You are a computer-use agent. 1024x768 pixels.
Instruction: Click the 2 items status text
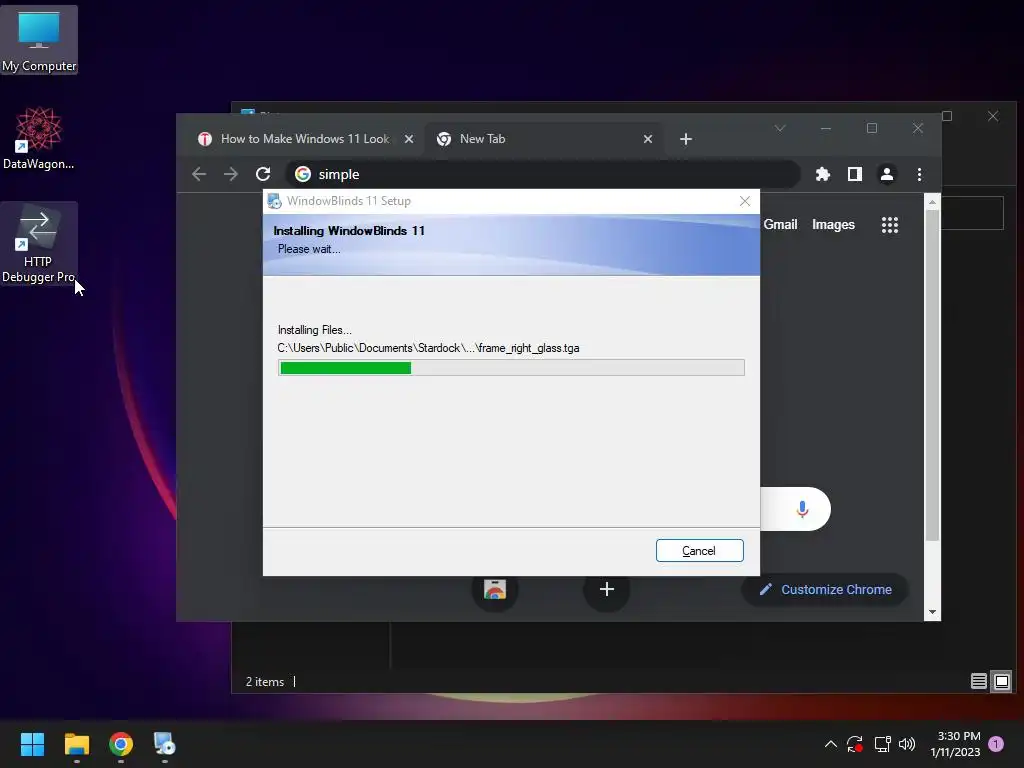pyautogui.click(x=264, y=682)
